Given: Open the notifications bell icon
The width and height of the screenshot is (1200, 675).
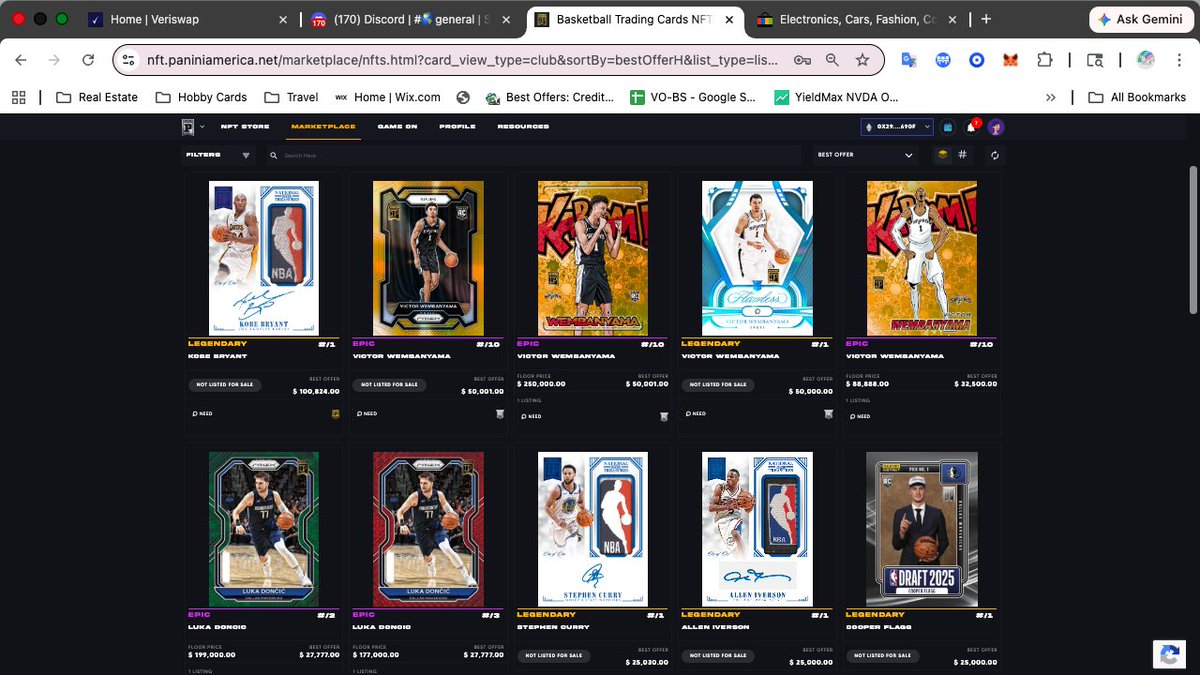Looking at the screenshot, I should [x=971, y=127].
